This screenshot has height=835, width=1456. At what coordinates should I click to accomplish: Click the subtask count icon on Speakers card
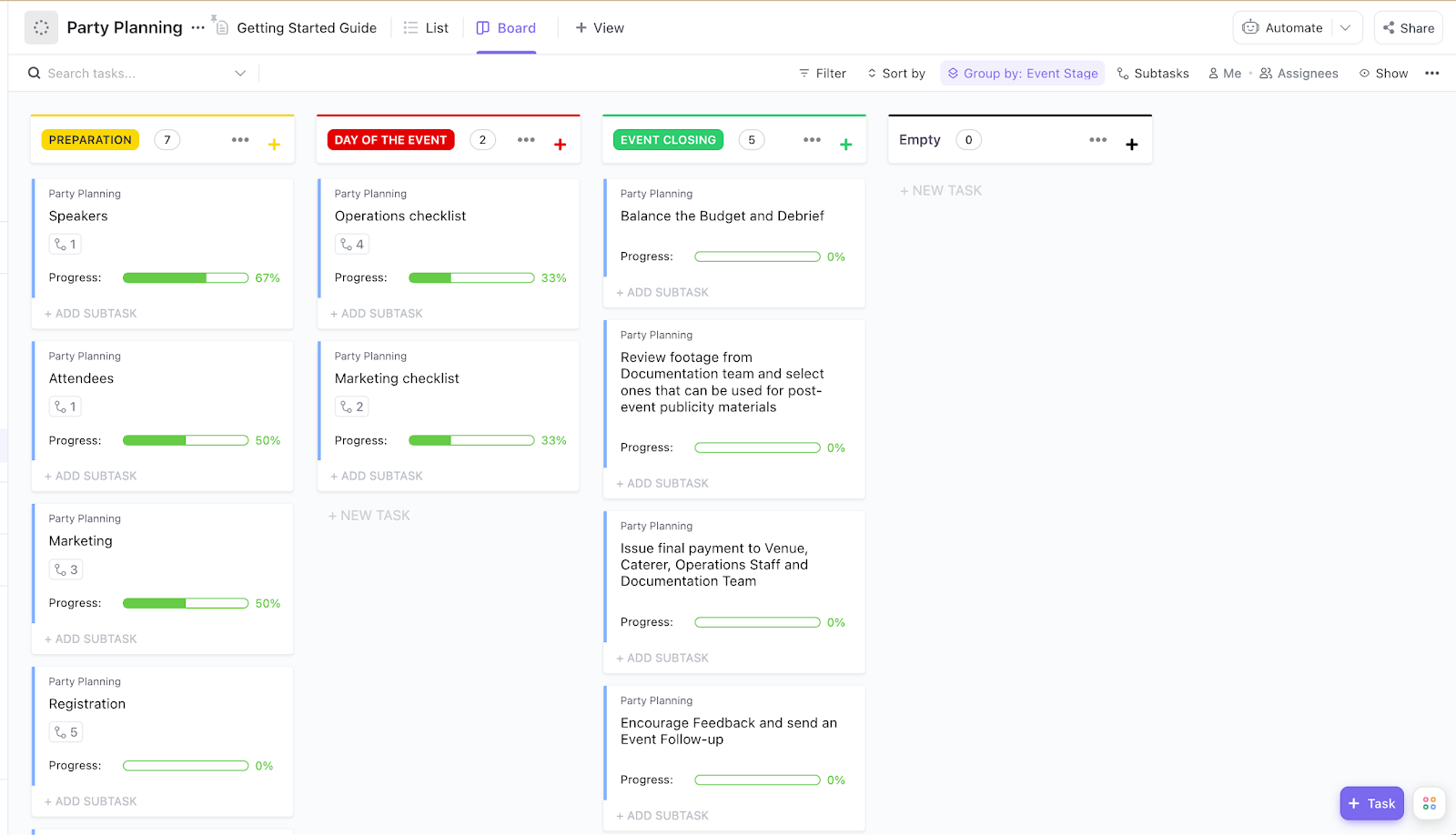[x=66, y=245]
